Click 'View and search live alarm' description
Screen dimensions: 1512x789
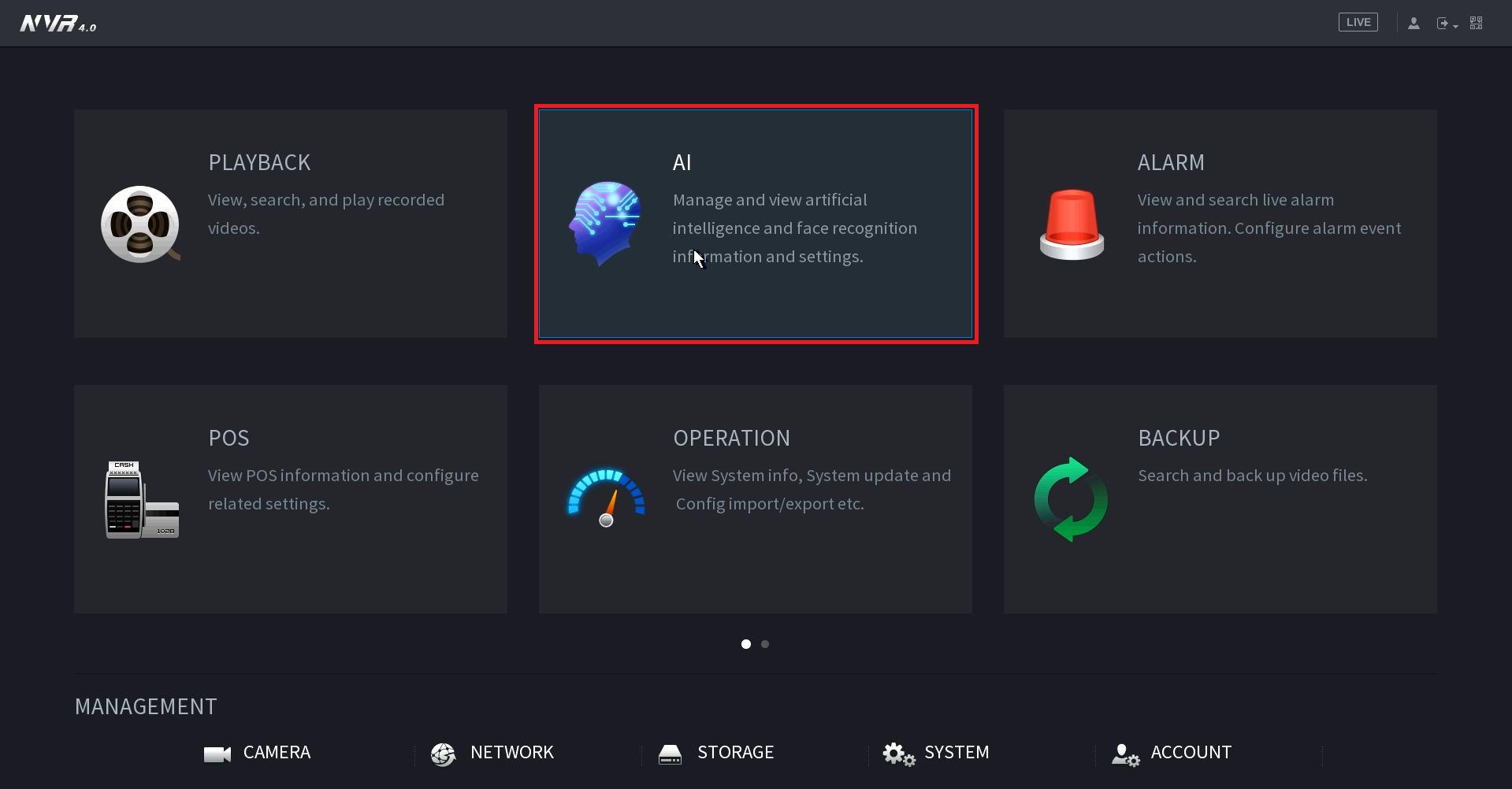pyautogui.click(x=1269, y=228)
